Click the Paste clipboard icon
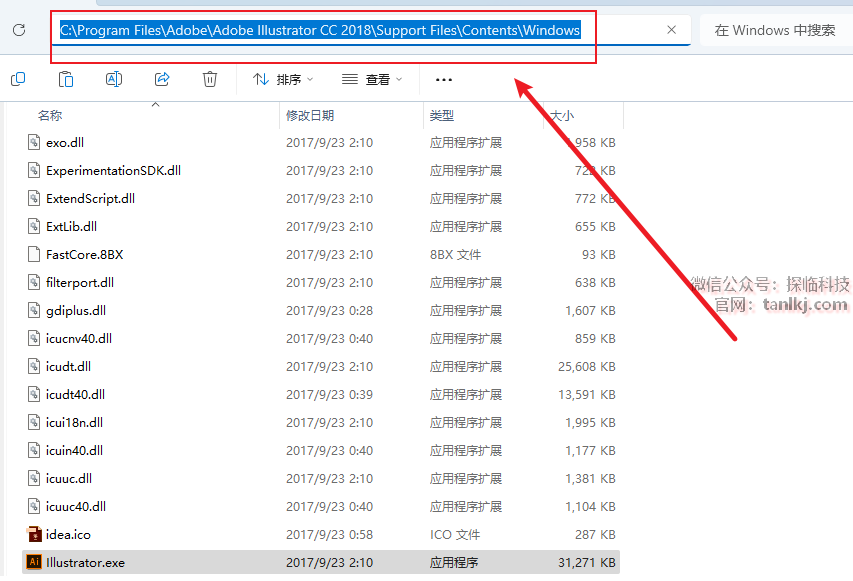 66,79
